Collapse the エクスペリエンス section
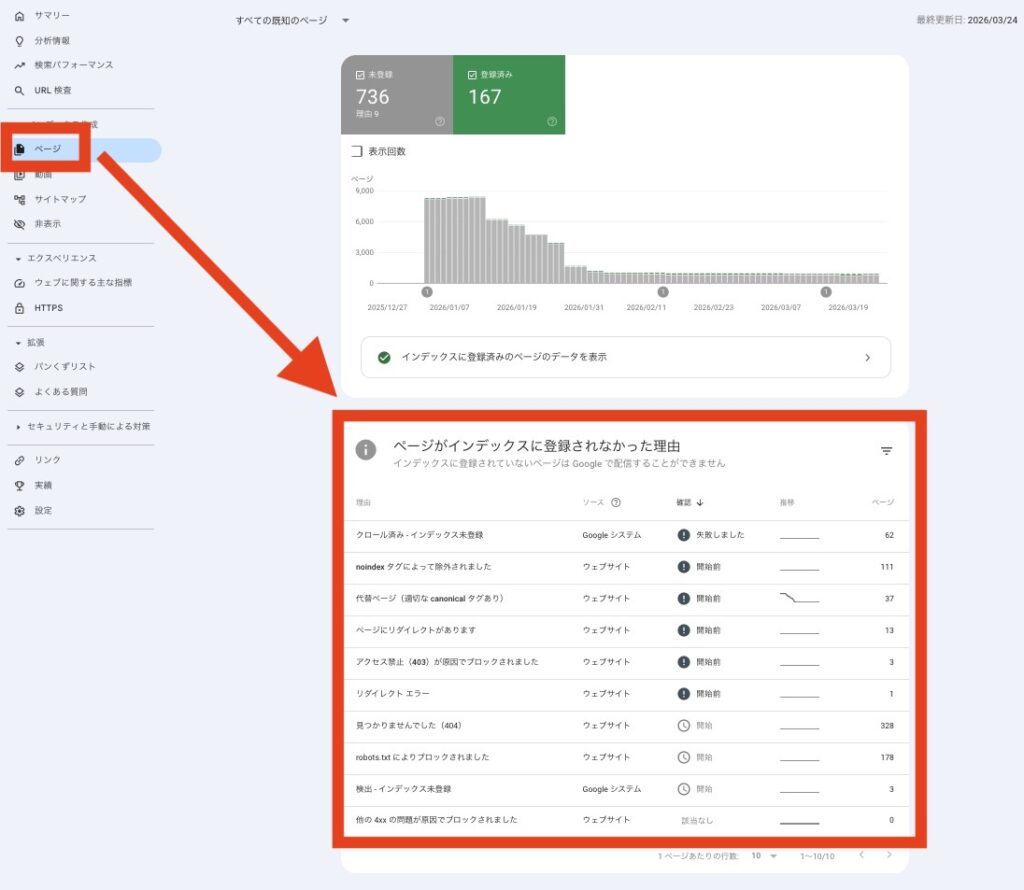 tap(48, 258)
